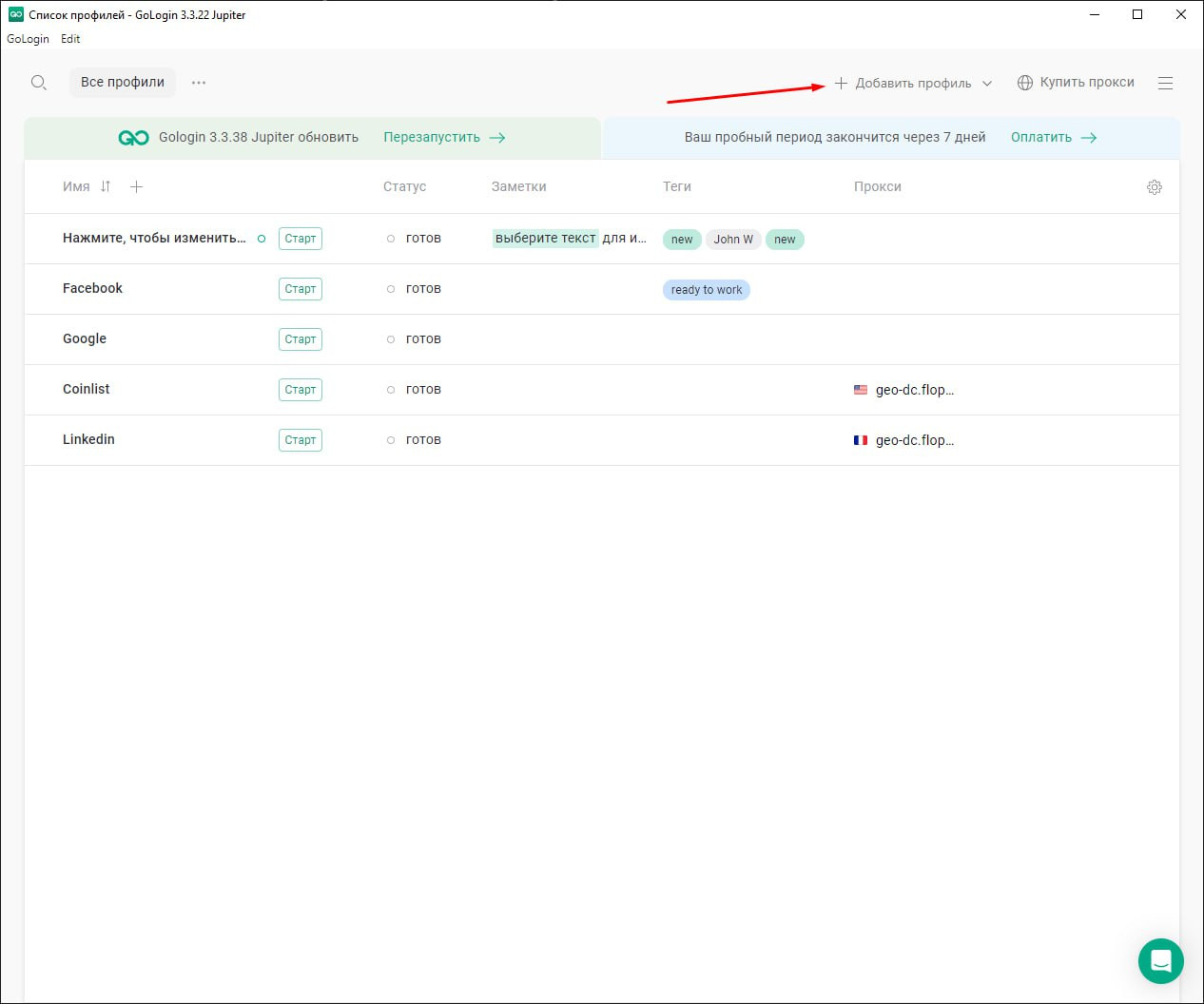Click the GoLogin app icon in the title bar

click(x=15, y=14)
